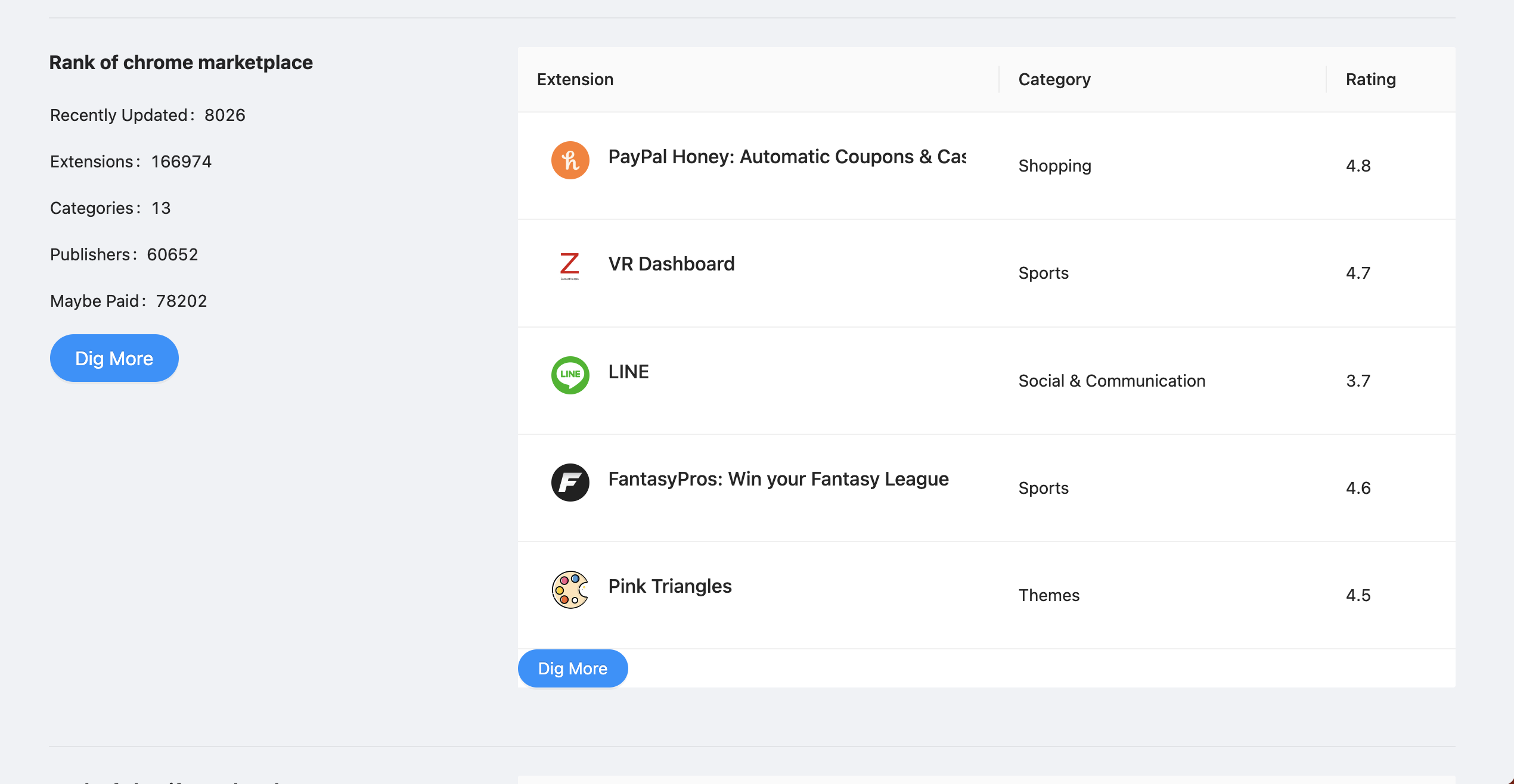Viewport: 1514px width, 784px height.
Task: Click the Pink Triangles palette icon
Action: coord(570,589)
